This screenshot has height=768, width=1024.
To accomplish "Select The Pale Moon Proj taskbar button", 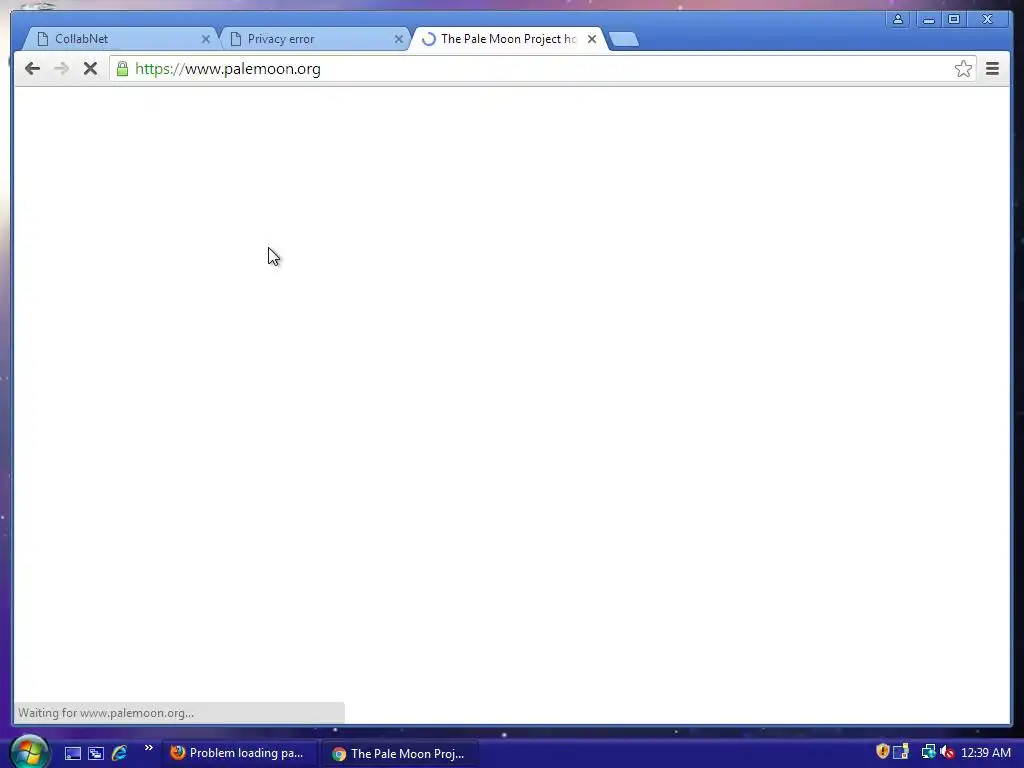I will [x=400, y=753].
